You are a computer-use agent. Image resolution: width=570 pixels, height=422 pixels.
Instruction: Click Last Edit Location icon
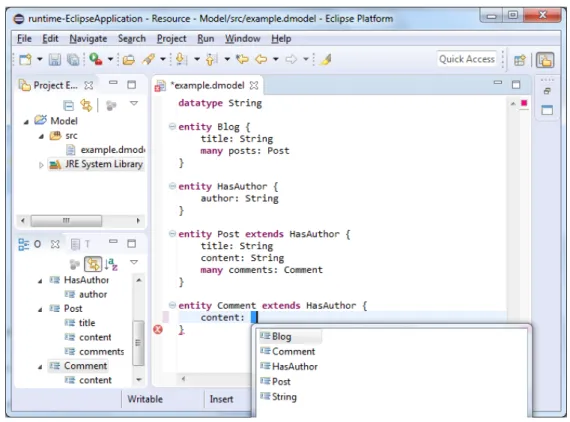point(242,59)
